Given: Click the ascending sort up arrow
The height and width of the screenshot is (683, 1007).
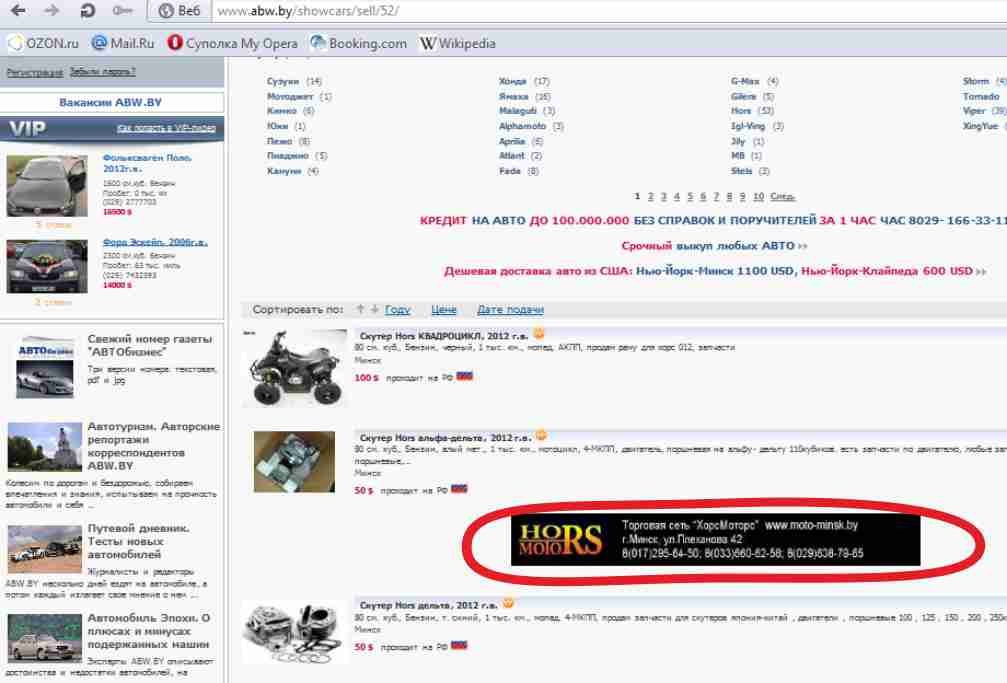Looking at the screenshot, I should point(360,310).
